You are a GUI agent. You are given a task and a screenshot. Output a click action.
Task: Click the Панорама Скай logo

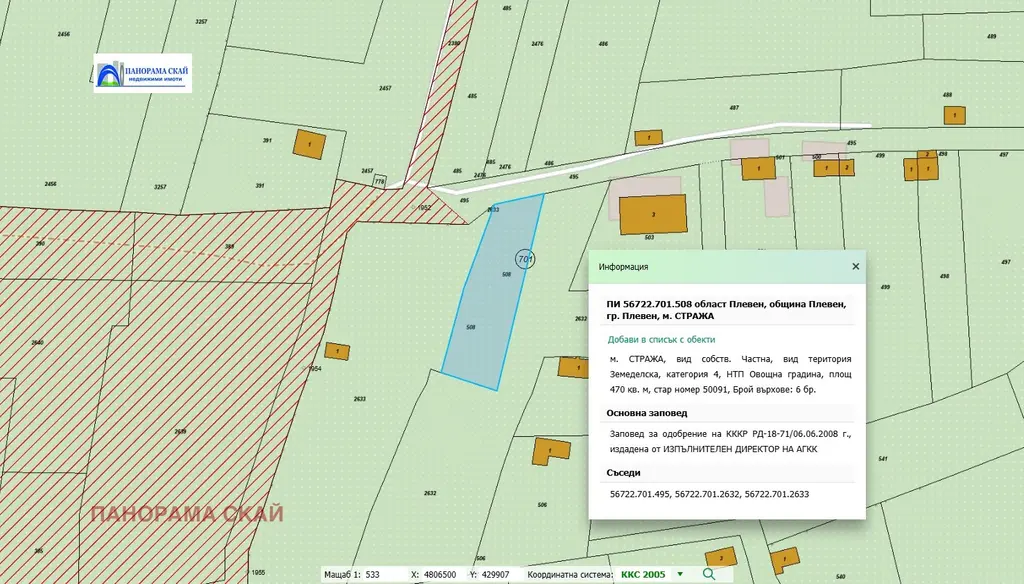pyautogui.click(x=142, y=73)
